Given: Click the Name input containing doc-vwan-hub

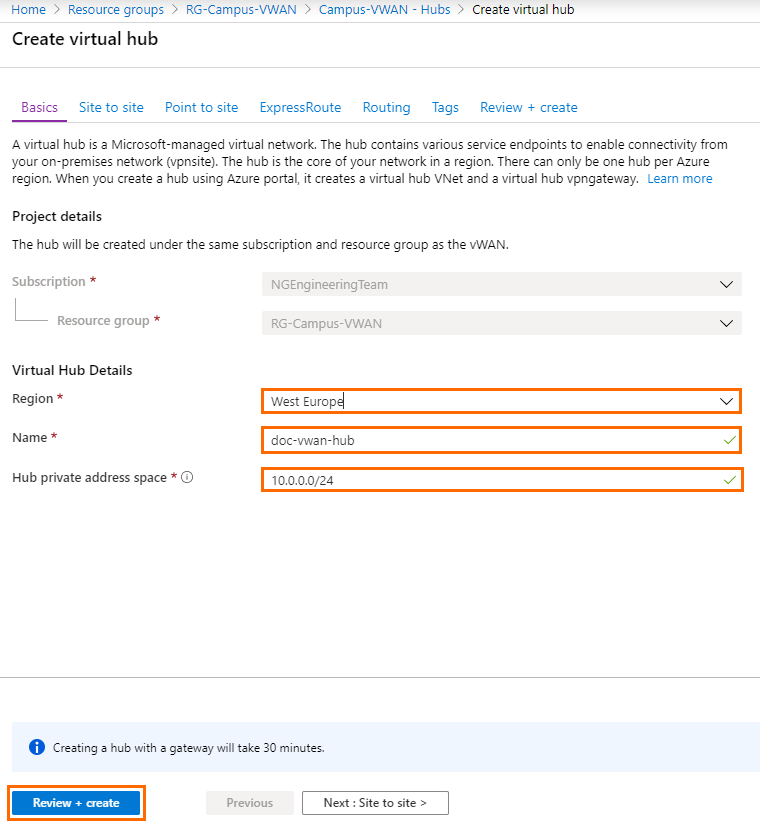Looking at the screenshot, I should [x=500, y=440].
